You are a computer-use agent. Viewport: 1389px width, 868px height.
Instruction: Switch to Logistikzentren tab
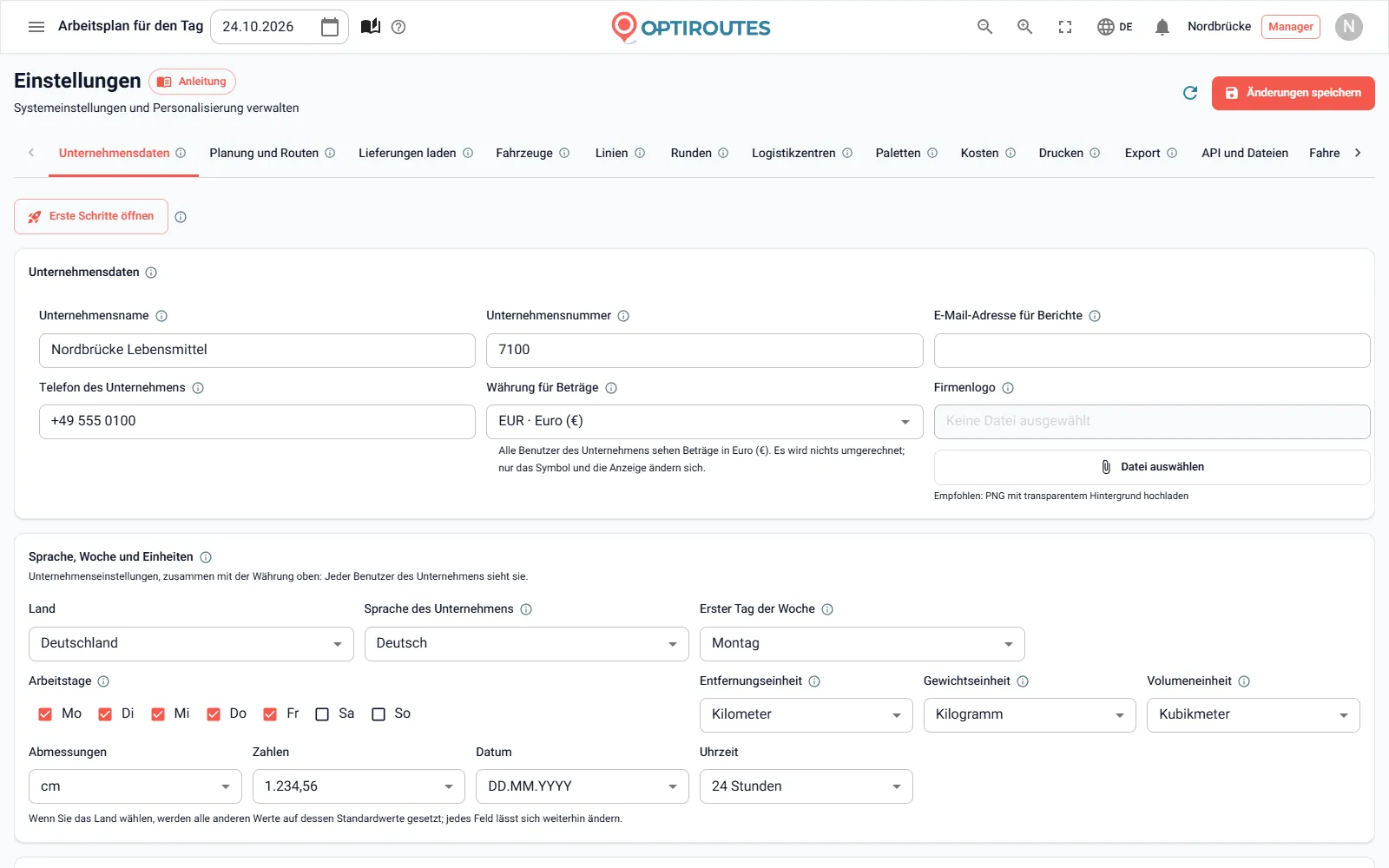[801, 154]
